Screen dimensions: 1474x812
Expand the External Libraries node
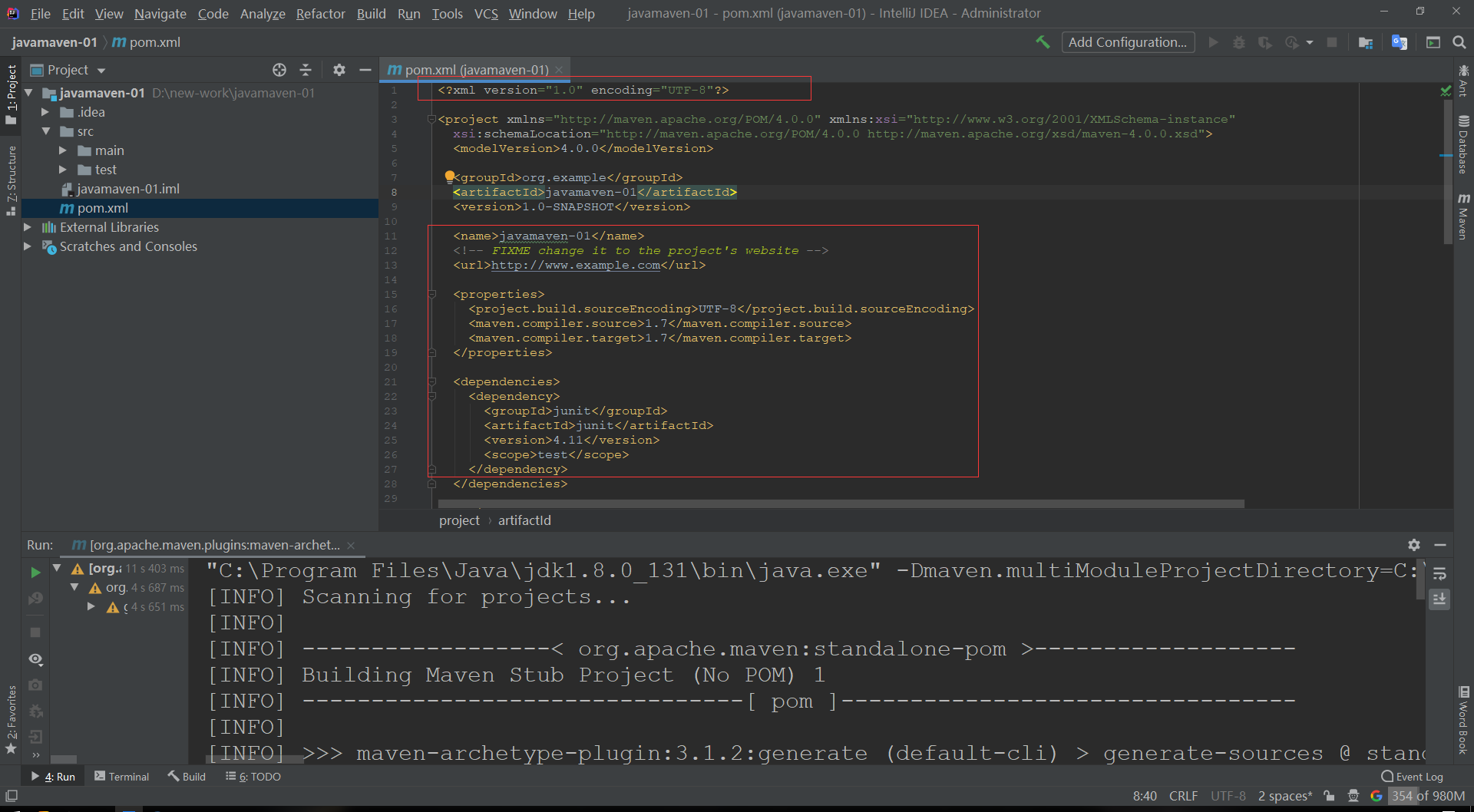click(28, 227)
